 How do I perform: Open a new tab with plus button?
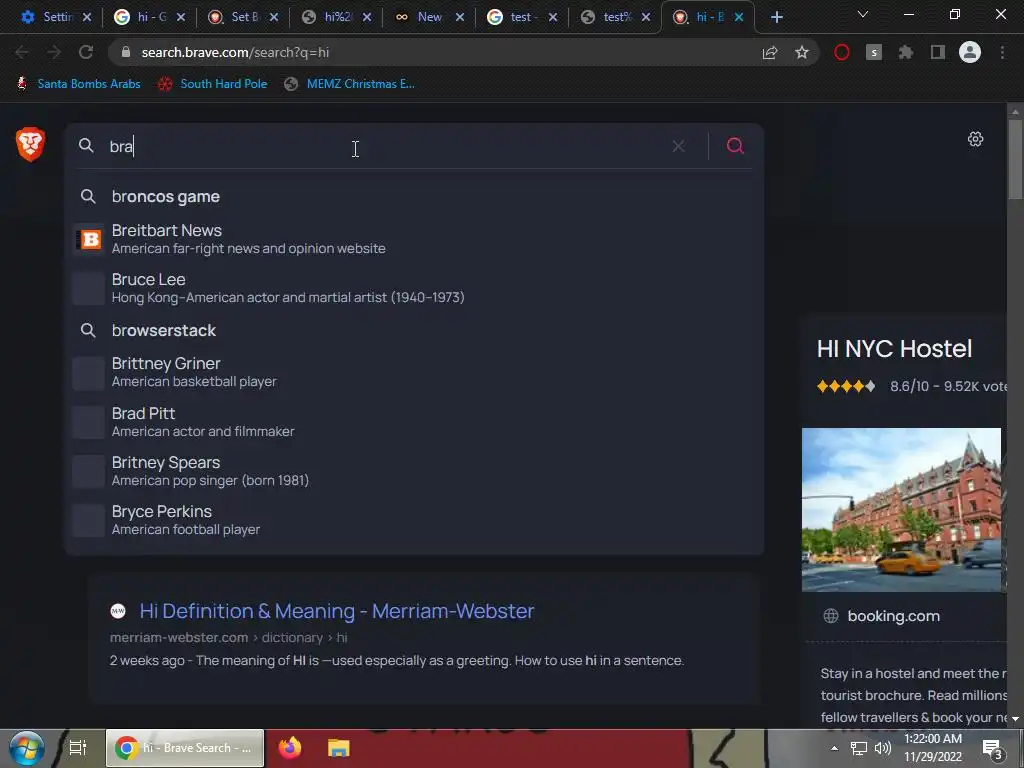coord(776,18)
